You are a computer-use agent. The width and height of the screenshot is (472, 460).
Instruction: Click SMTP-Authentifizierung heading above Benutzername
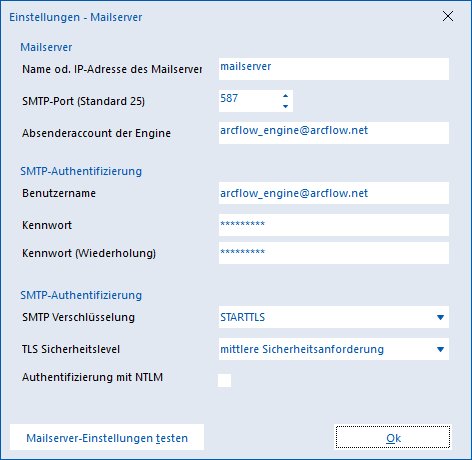pyautogui.click(x=81, y=171)
